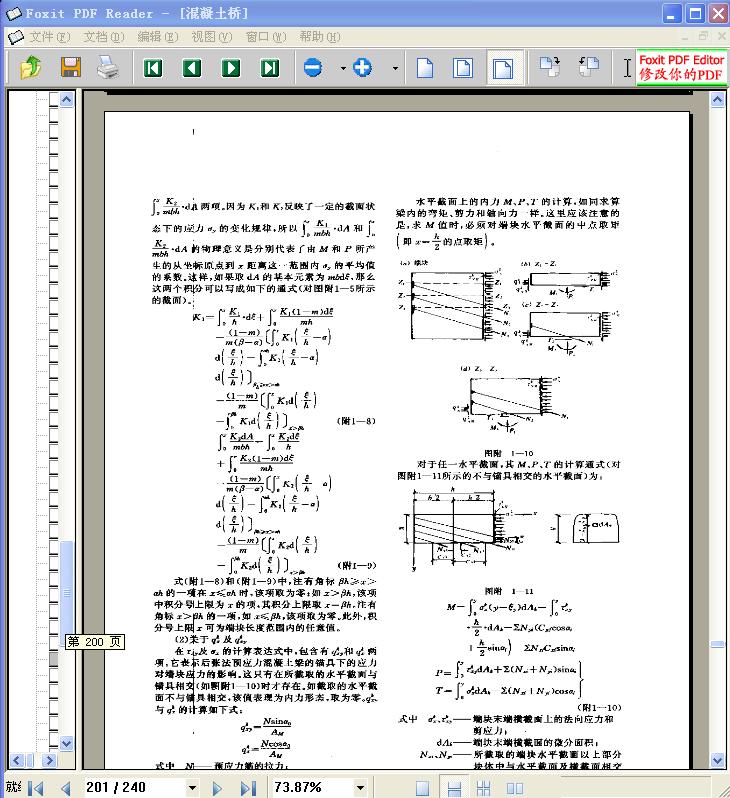Click the Foxit icon in the title bar

13,13
